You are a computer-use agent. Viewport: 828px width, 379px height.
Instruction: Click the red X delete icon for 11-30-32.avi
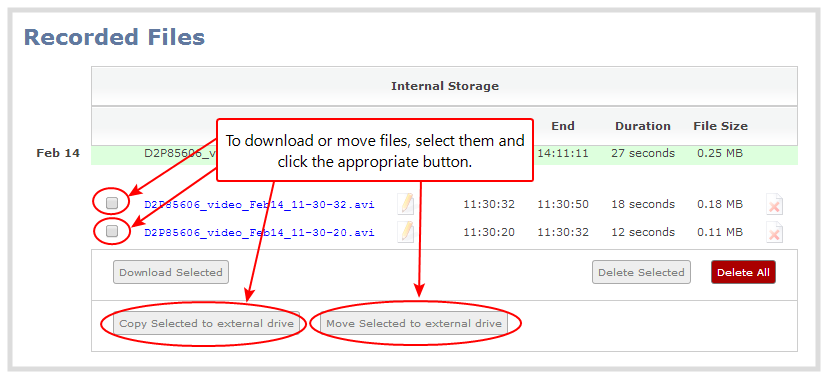coord(774,205)
